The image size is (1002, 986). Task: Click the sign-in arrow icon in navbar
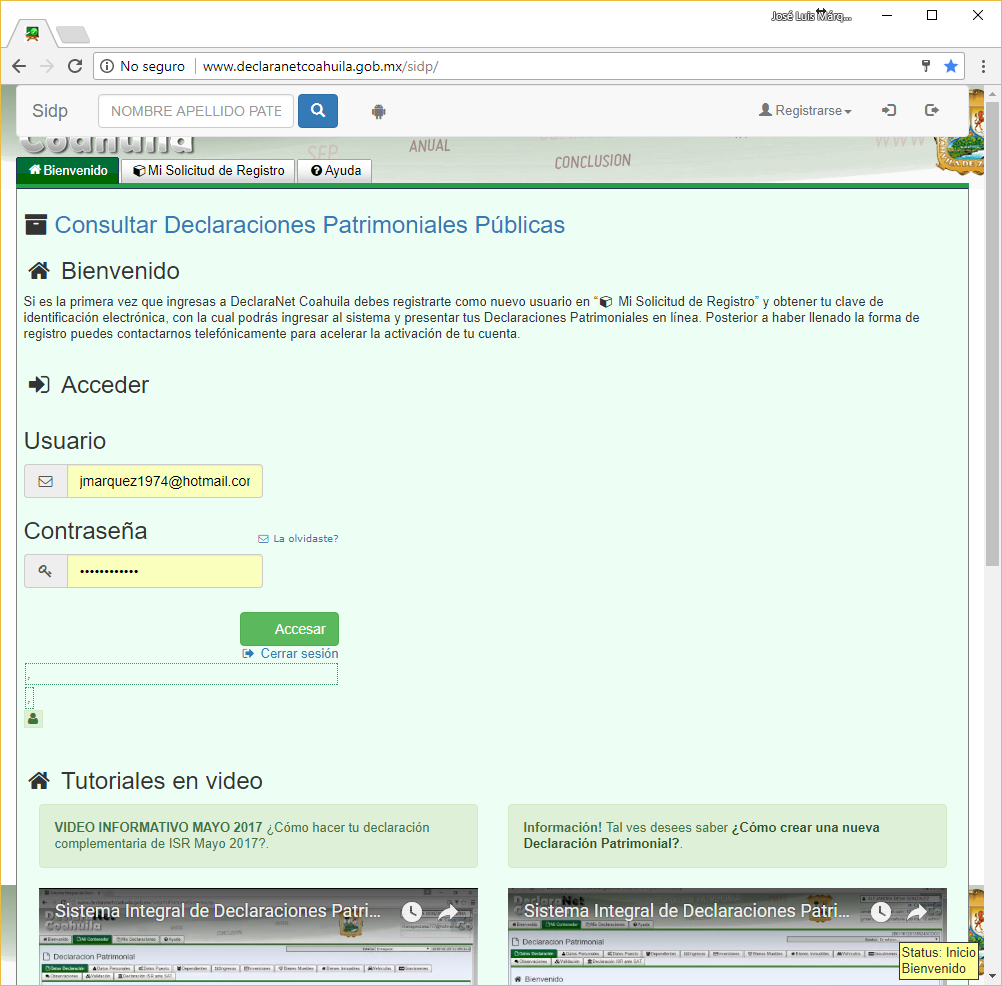[x=888, y=111]
